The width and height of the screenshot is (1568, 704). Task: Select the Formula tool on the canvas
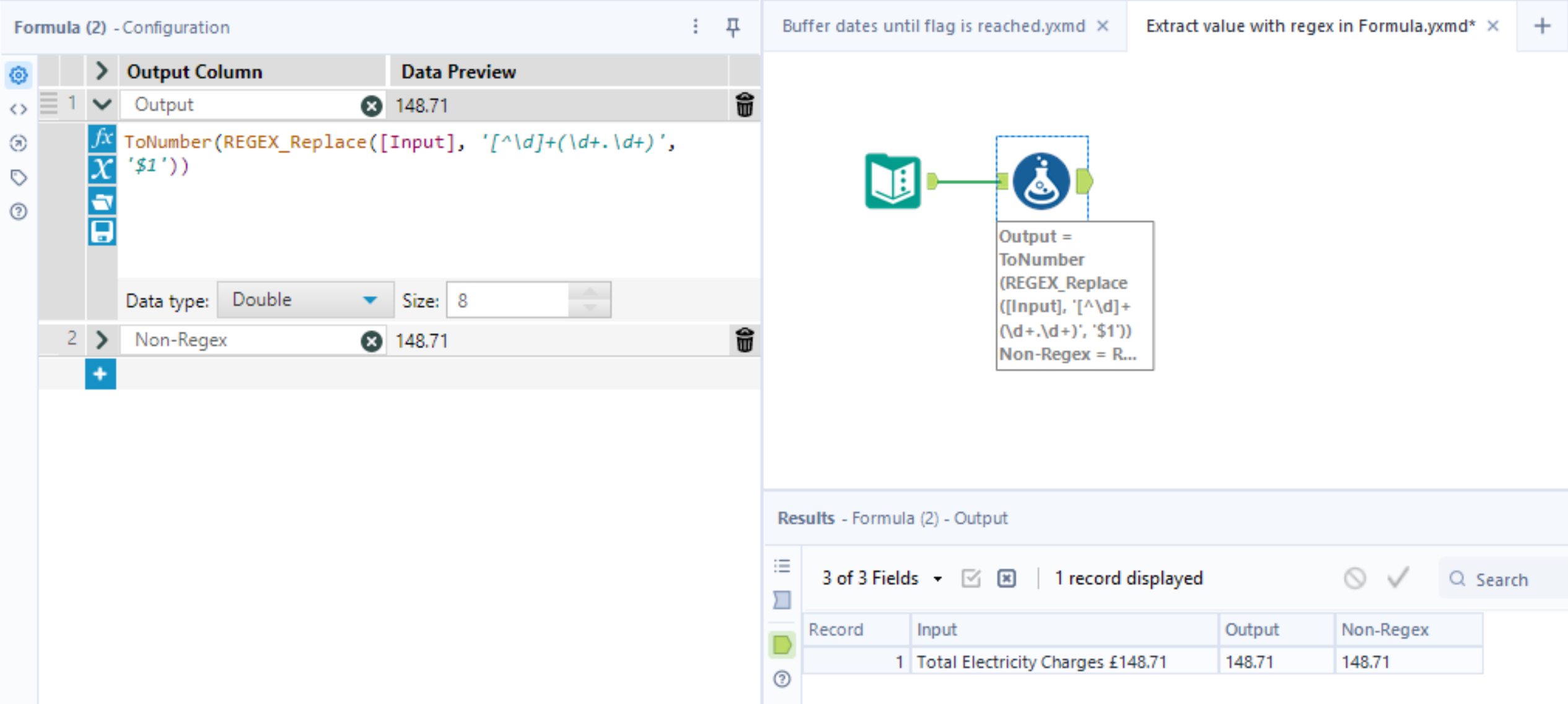(x=1041, y=181)
